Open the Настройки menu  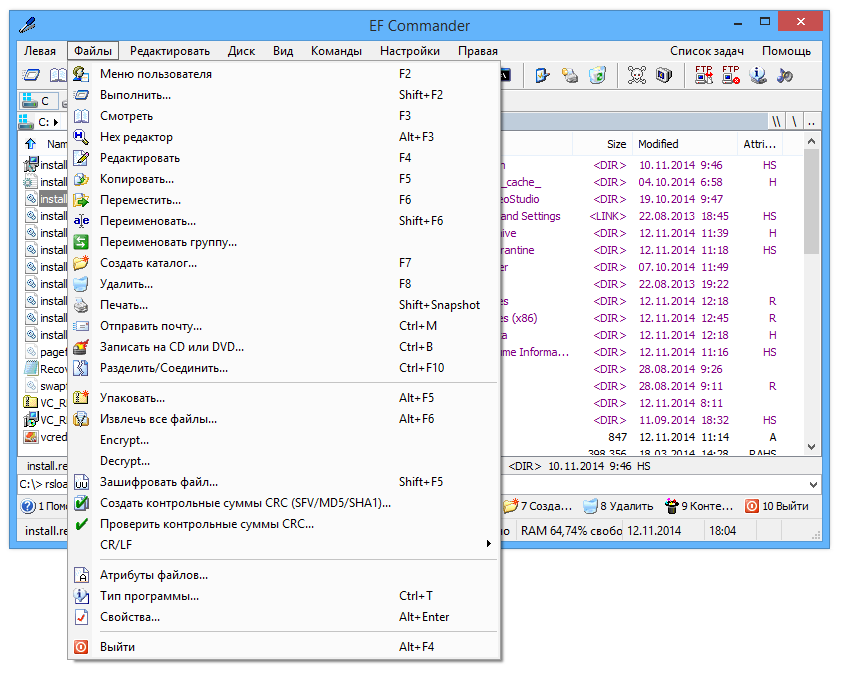tap(410, 51)
